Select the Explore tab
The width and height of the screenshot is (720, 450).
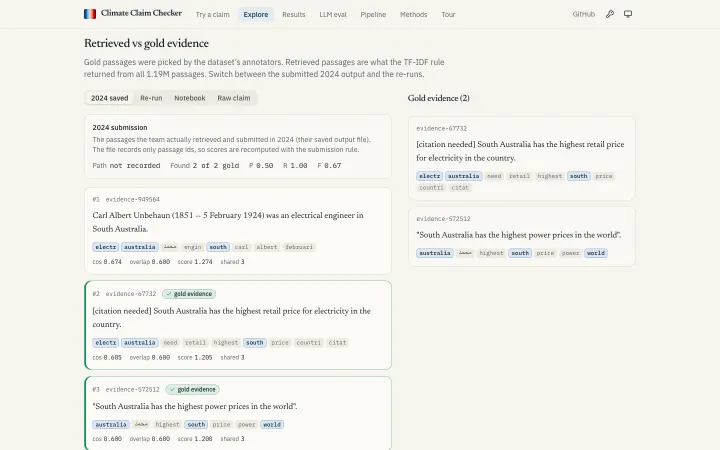click(x=256, y=14)
